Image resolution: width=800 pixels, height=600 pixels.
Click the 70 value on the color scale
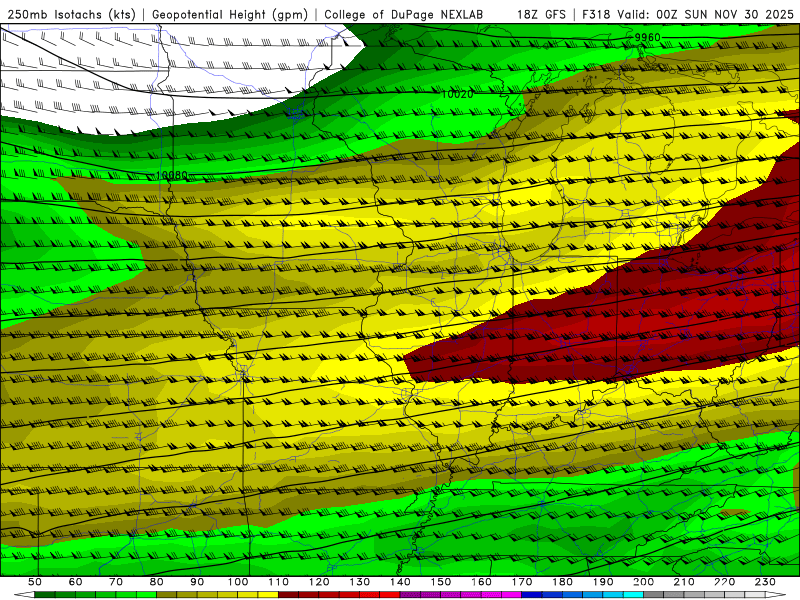tap(116, 582)
